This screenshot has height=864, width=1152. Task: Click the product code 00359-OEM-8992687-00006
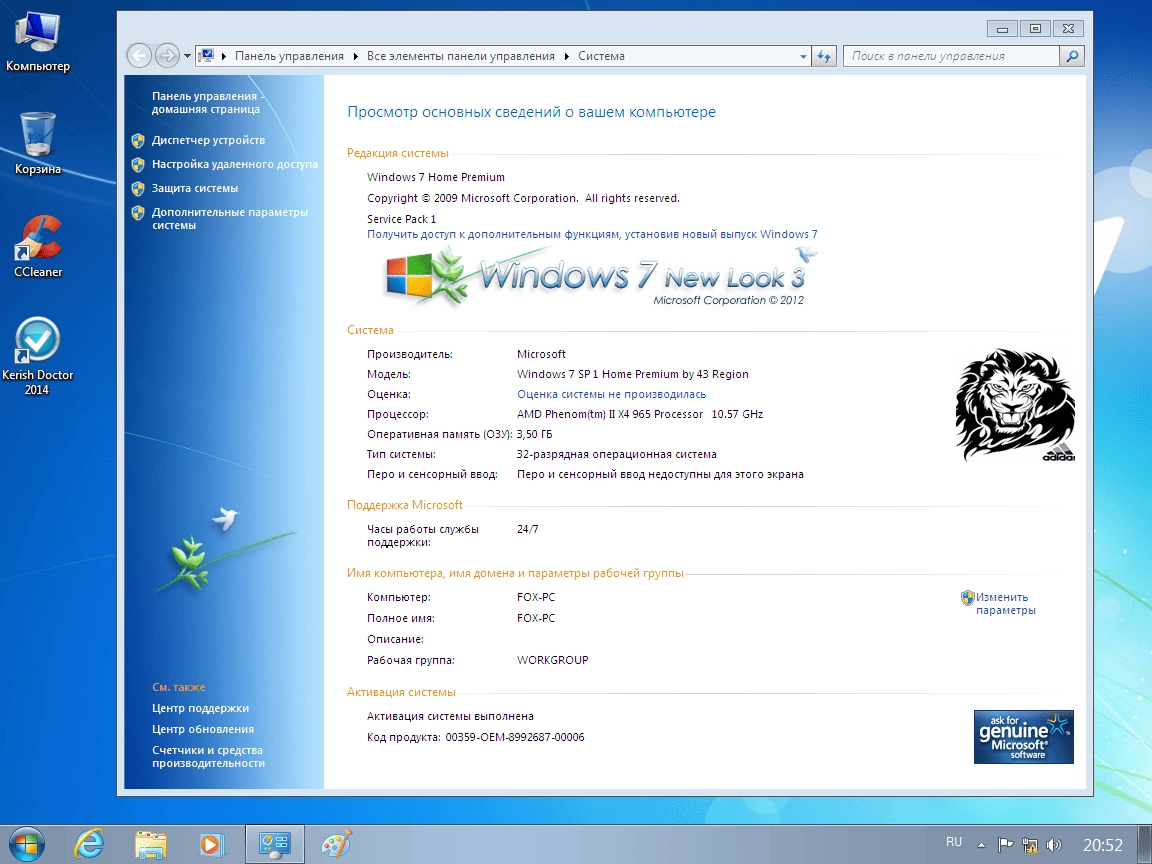tap(515, 738)
